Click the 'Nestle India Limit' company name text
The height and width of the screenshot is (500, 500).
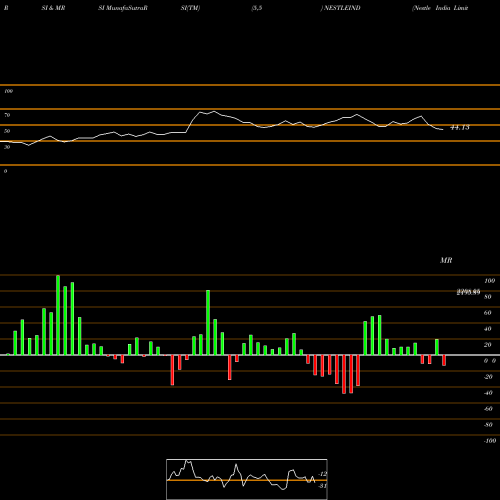[x=440, y=8]
